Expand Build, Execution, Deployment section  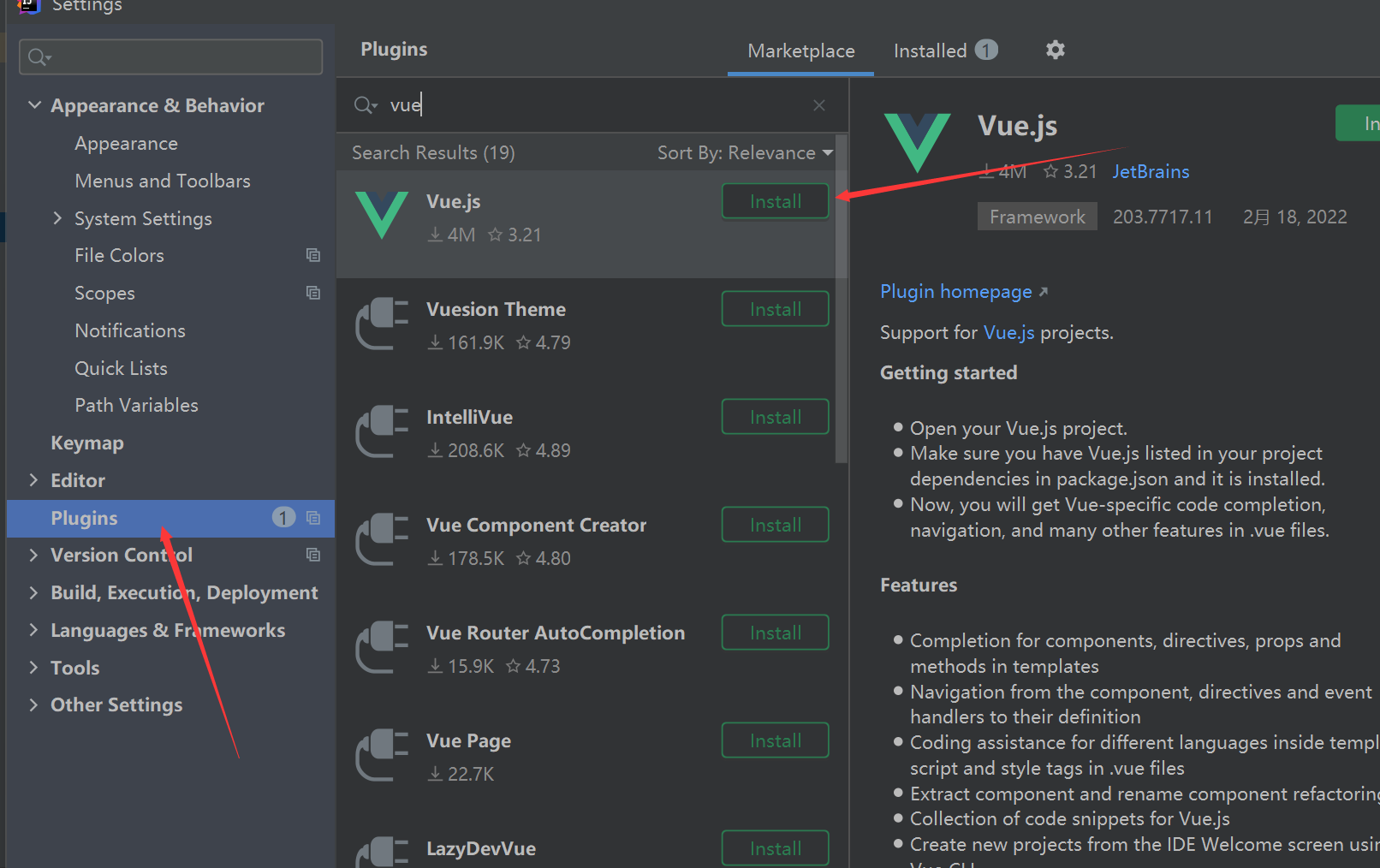click(33, 592)
